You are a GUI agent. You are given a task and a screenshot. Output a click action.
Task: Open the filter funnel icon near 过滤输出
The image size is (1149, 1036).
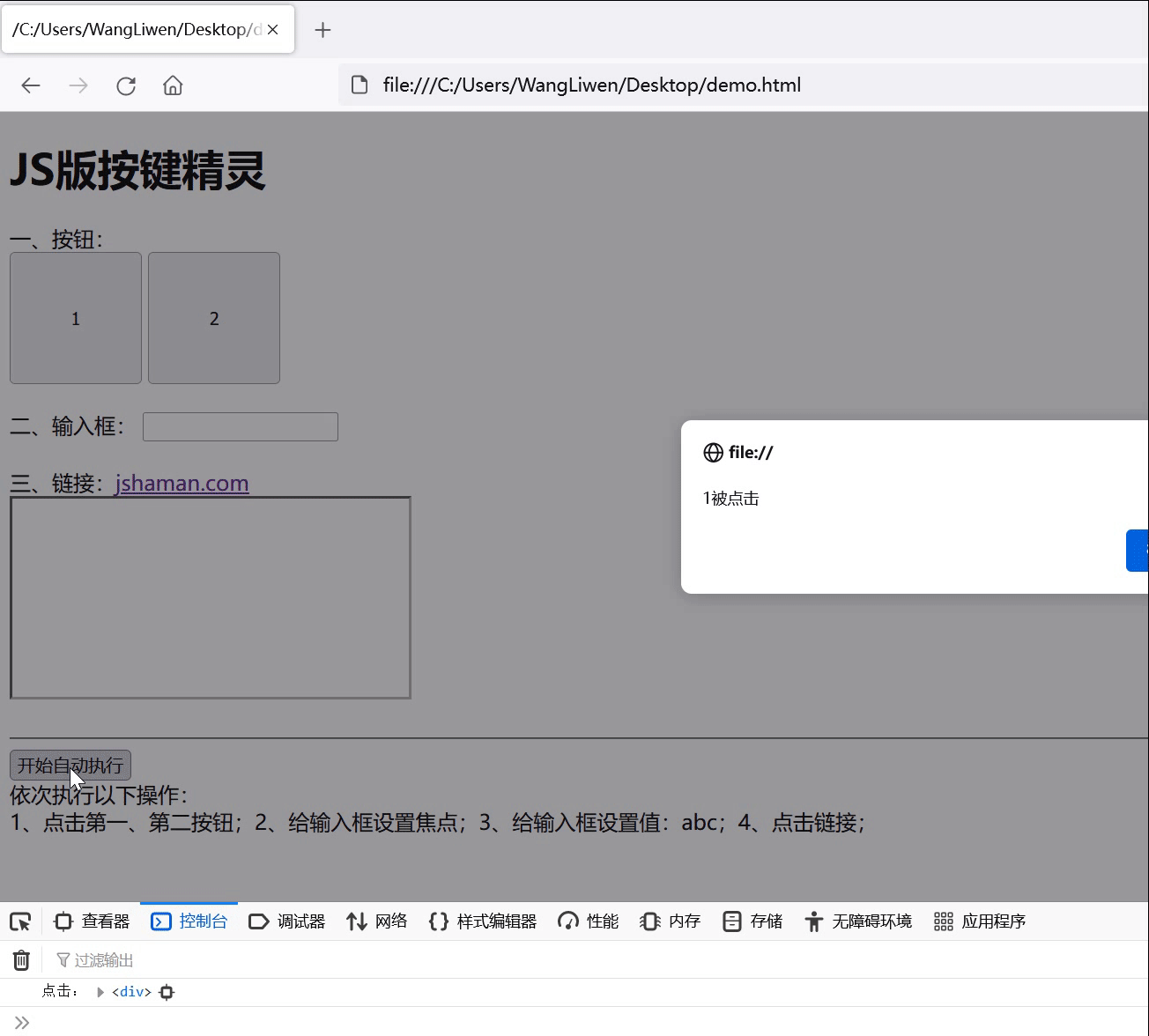pos(62,959)
